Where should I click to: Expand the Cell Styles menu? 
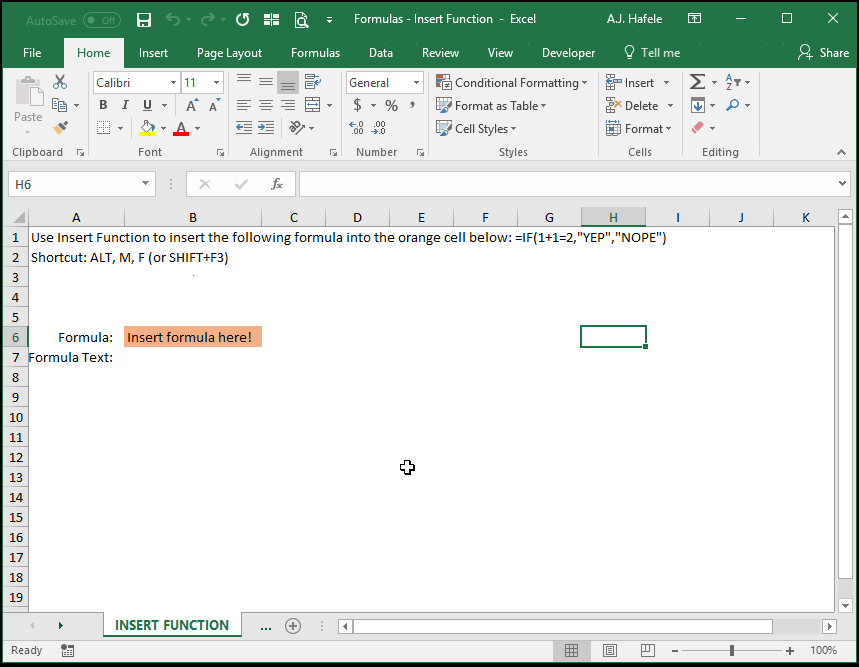click(476, 129)
